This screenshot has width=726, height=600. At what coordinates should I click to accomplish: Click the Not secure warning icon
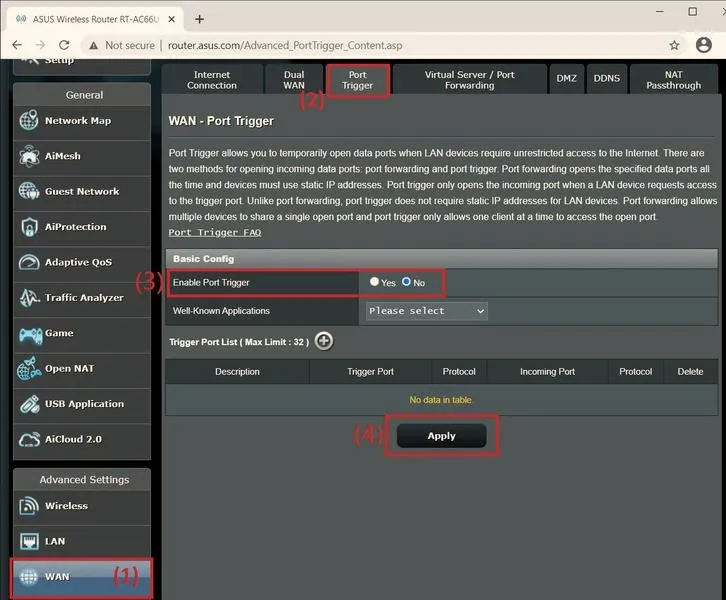point(94,45)
